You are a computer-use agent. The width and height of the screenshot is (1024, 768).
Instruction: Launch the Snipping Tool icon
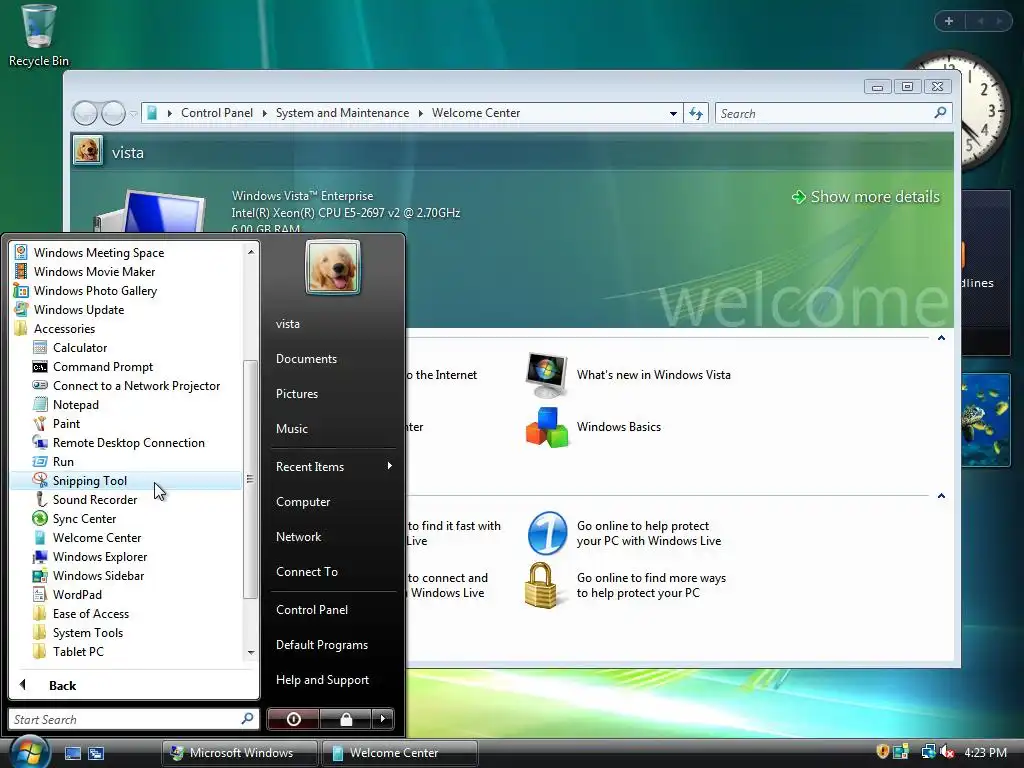coord(40,480)
